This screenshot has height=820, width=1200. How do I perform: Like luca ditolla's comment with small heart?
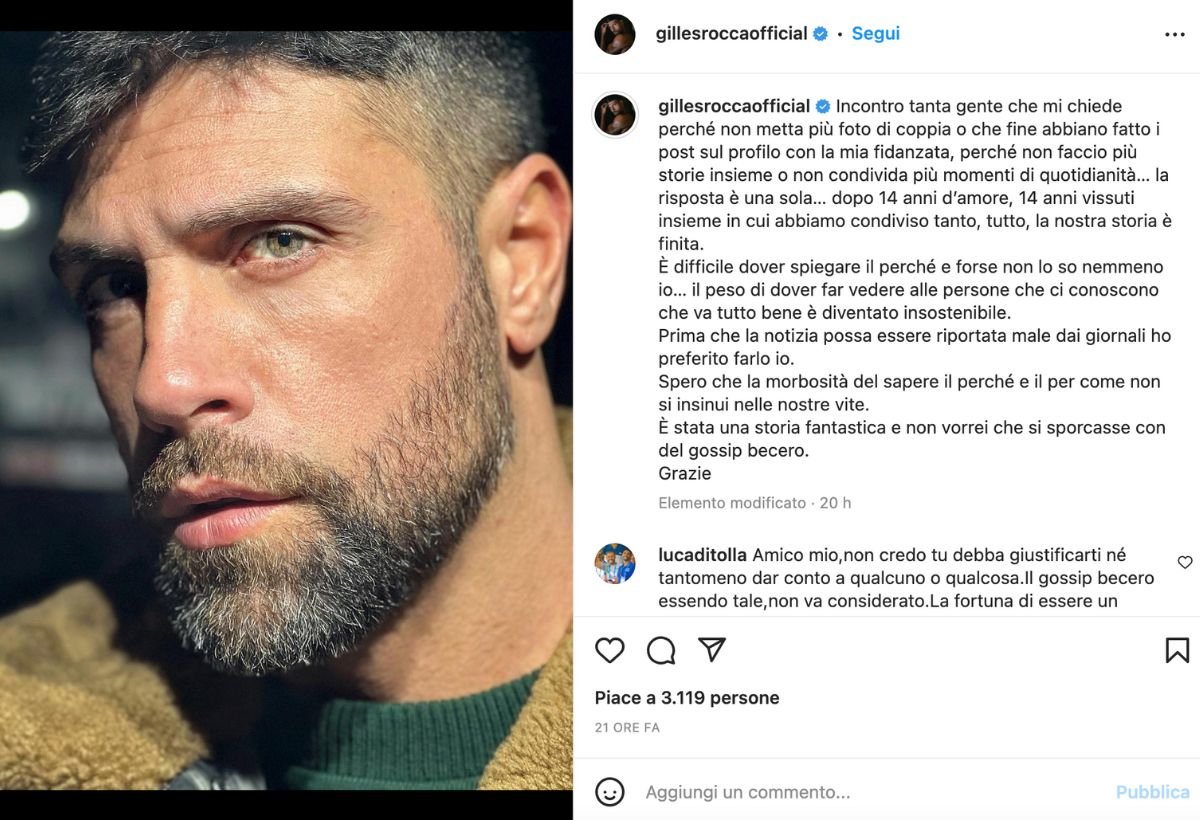(1185, 562)
